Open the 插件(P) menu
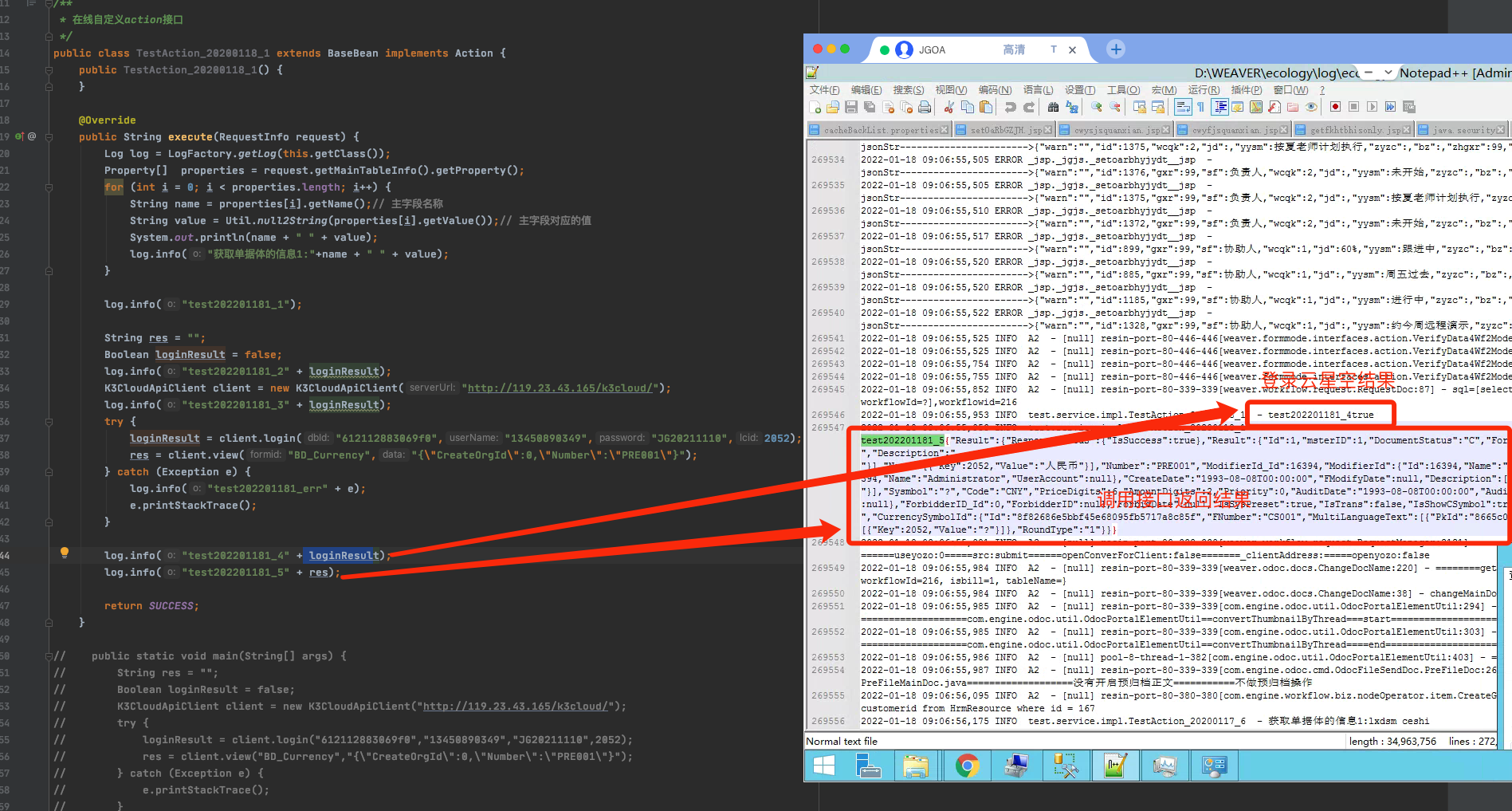1512x811 pixels. click(x=1247, y=90)
